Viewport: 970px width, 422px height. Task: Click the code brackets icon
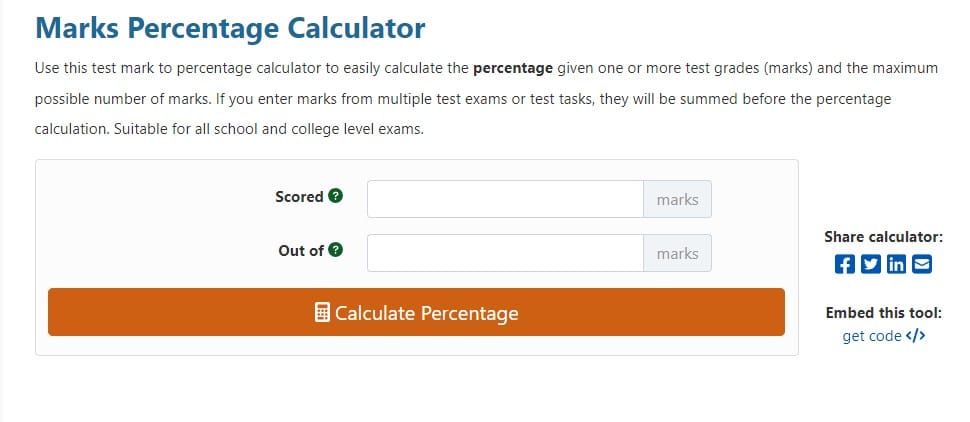[916, 336]
